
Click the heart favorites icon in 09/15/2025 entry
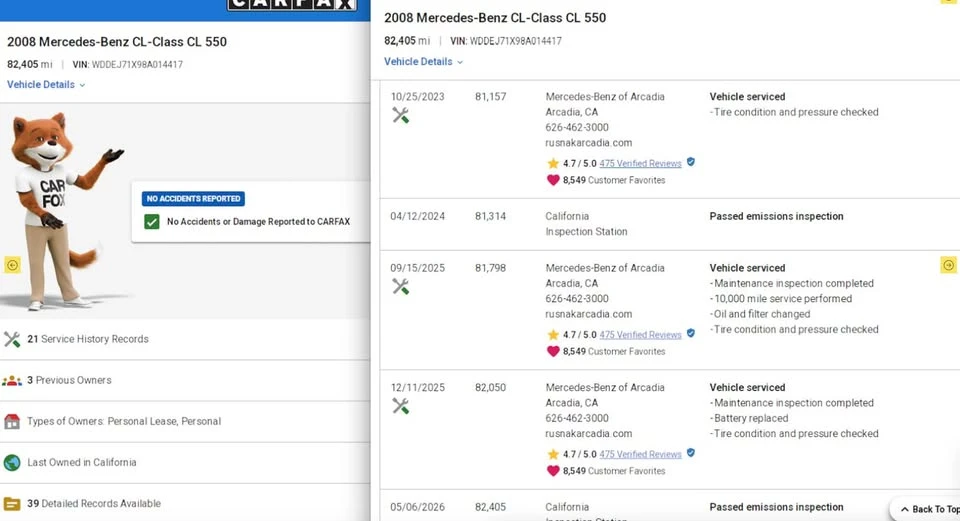(x=553, y=351)
